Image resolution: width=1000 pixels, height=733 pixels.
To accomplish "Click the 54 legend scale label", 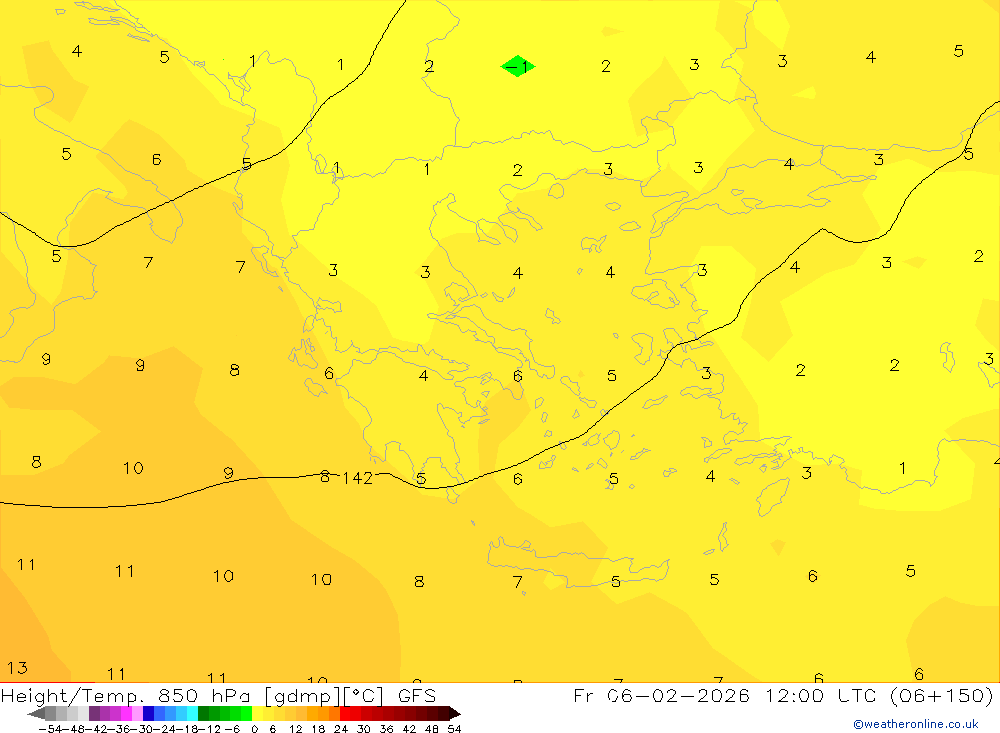I will click(x=454, y=729).
